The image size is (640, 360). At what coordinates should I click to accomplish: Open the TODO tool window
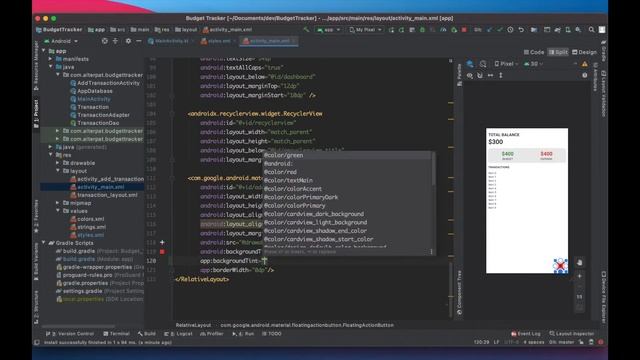tap(271, 334)
